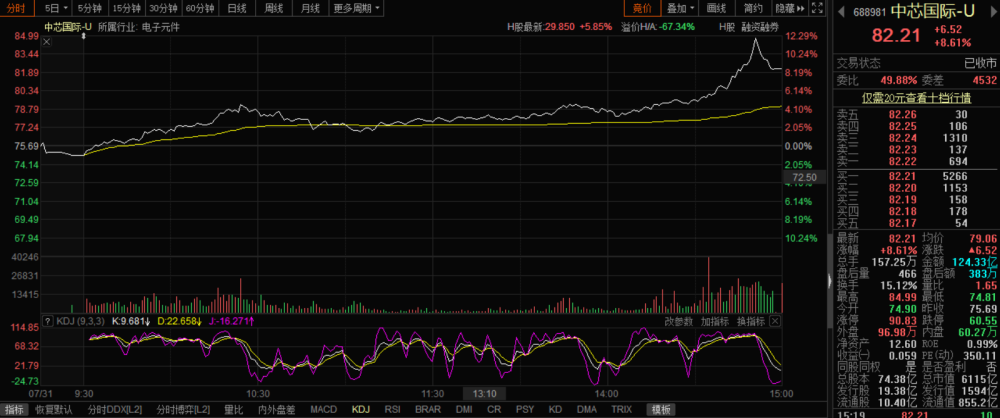Click 仅需20元查看十档行情 link
This screenshot has height=418, width=1000.
[x=916, y=98]
